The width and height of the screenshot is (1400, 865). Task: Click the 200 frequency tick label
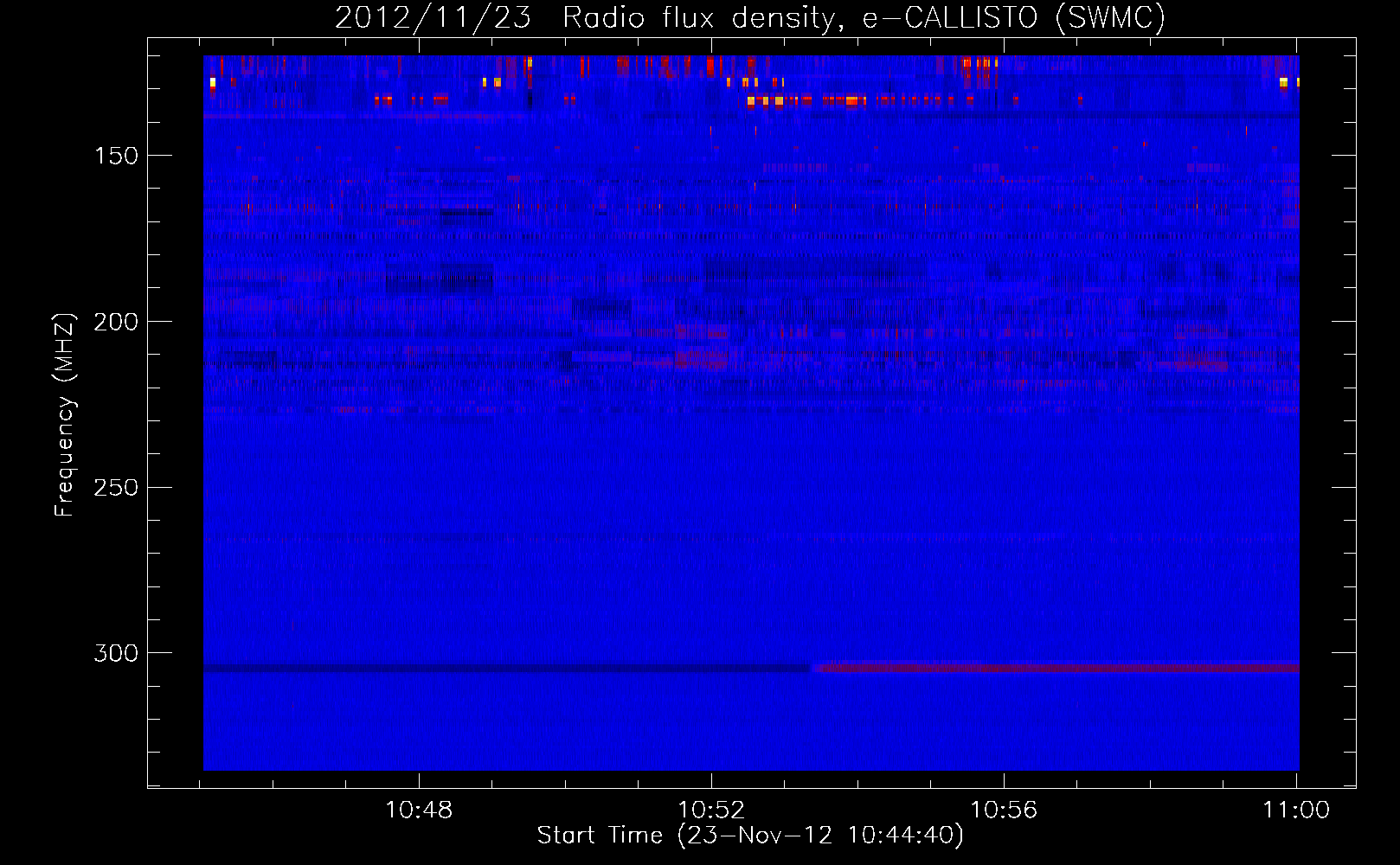(116, 322)
